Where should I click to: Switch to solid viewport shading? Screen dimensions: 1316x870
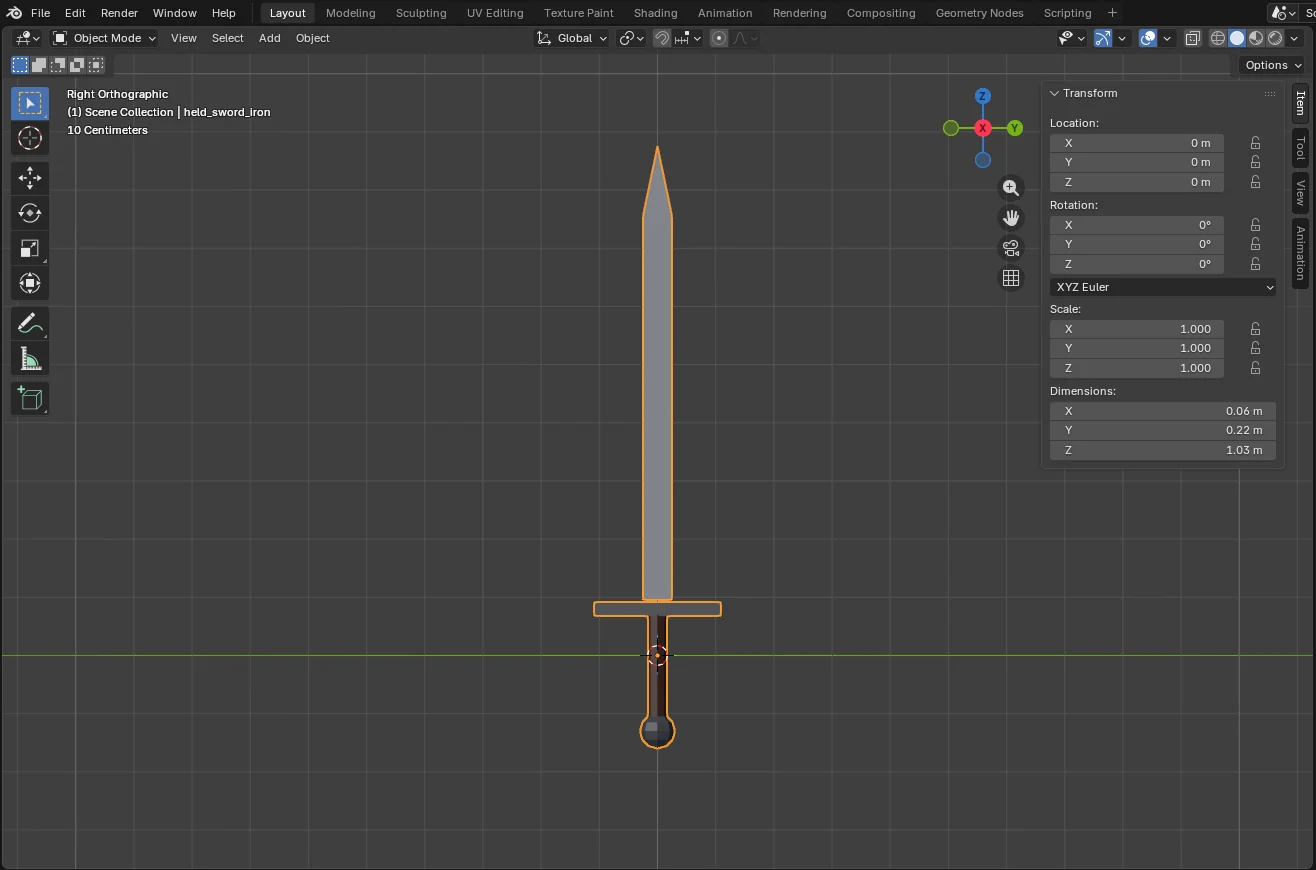click(1237, 38)
